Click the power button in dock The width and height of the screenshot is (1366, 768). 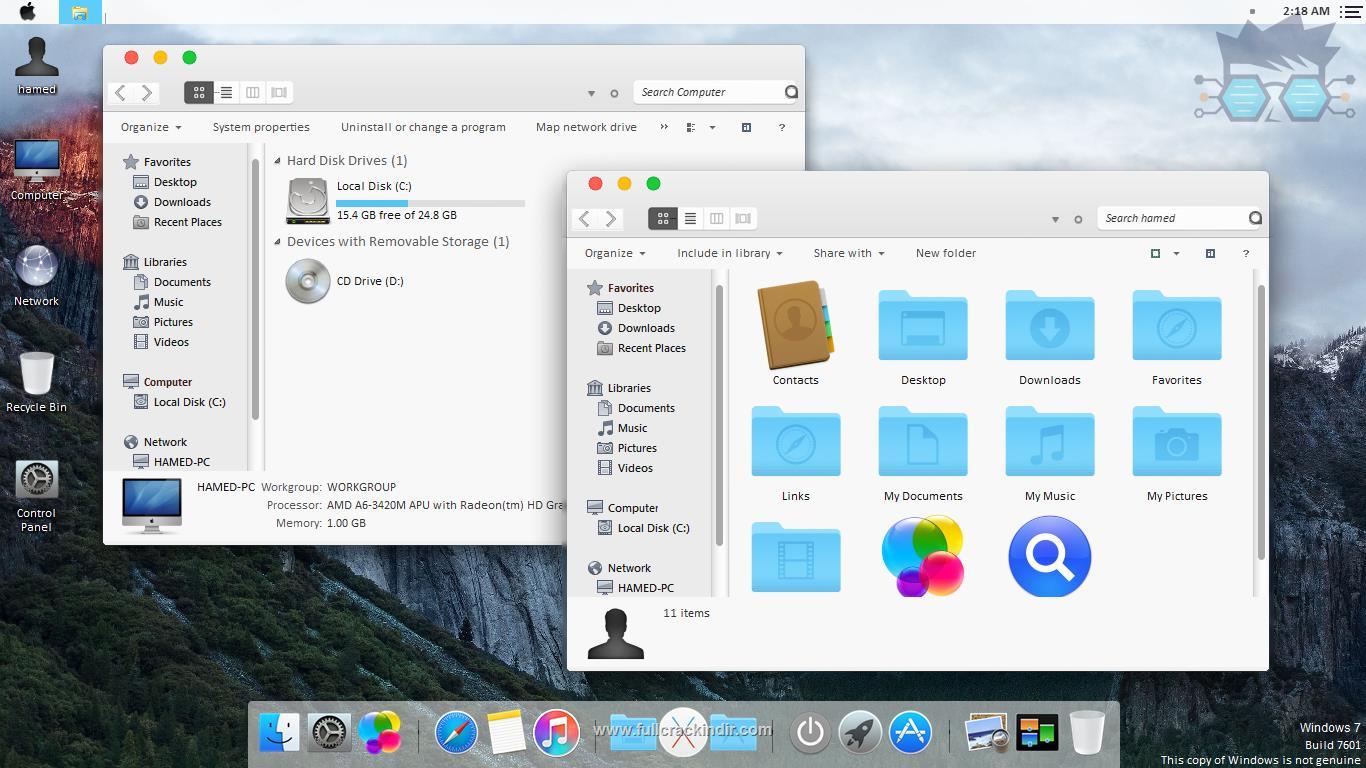pos(810,733)
